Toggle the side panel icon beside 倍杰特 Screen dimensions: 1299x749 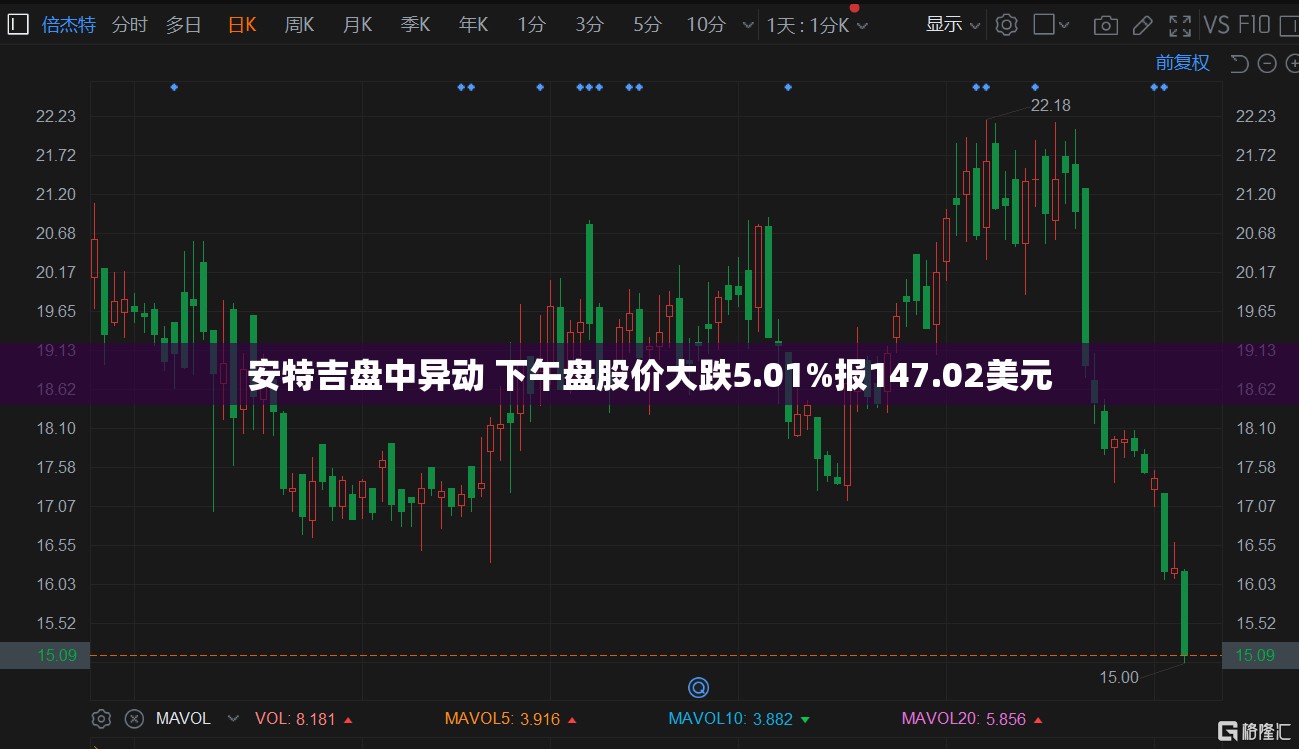click(x=18, y=24)
